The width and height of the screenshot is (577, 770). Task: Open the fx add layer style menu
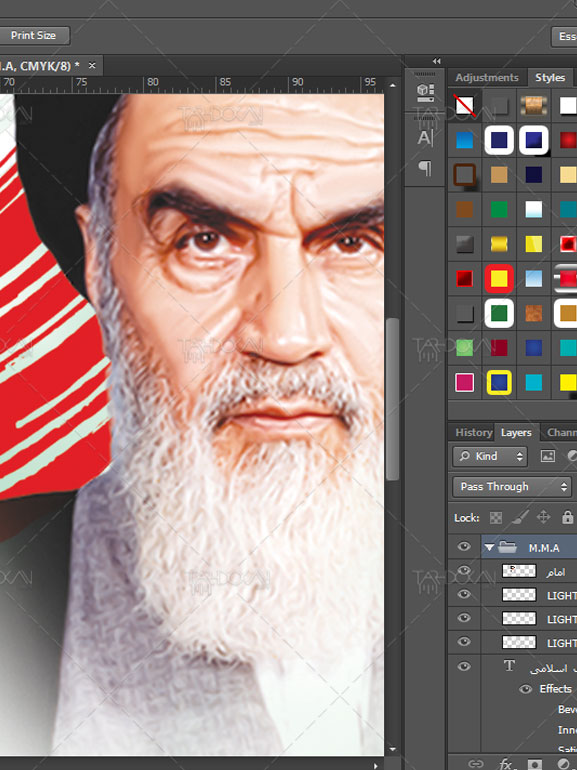pyautogui.click(x=506, y=764)
